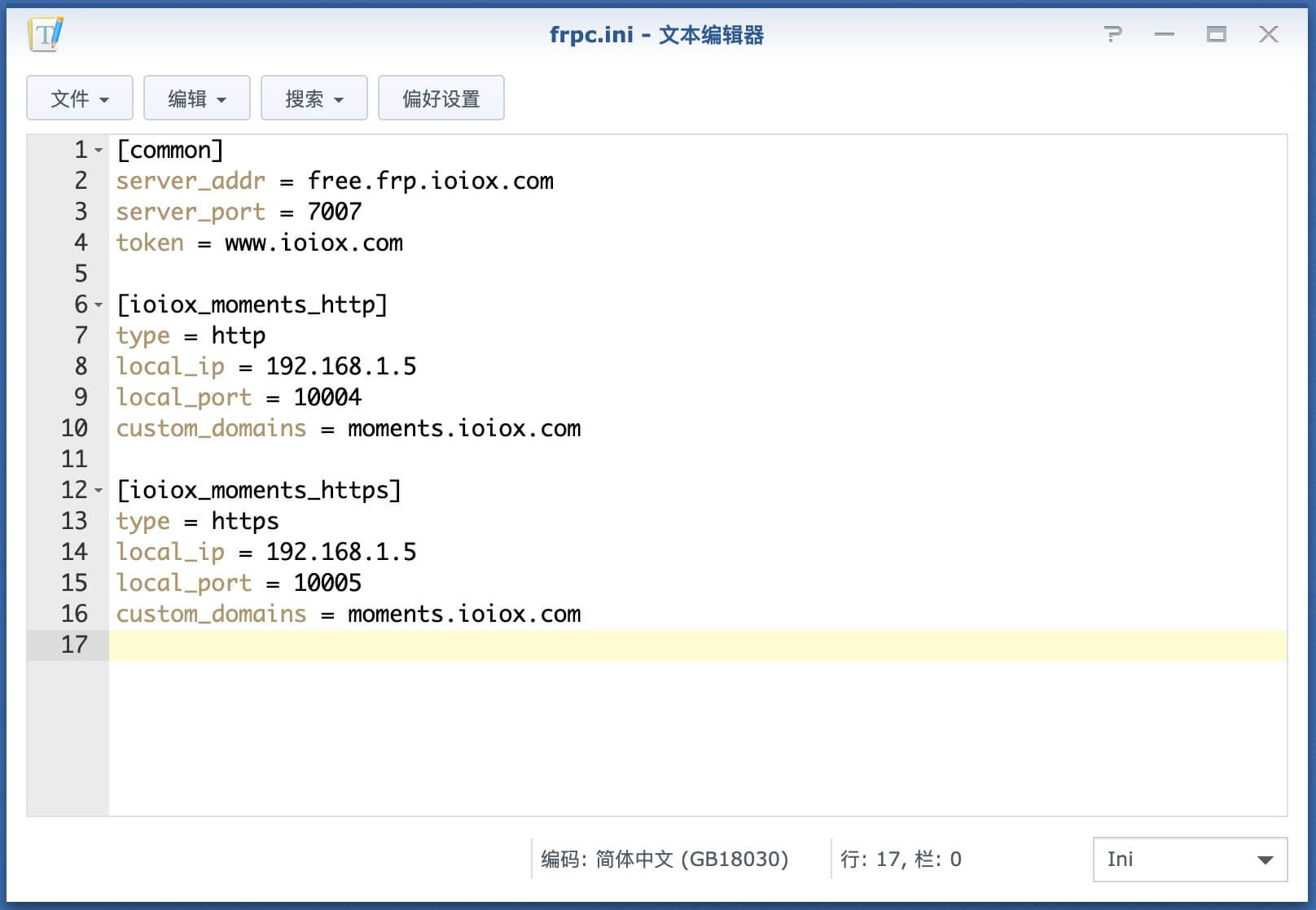
Task: Click the server_port value 7007
Action: (x=335, y=212)
